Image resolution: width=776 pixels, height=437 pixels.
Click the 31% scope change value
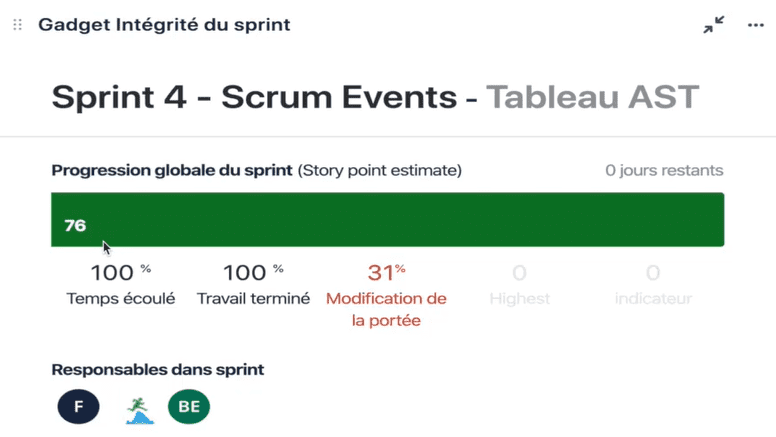pyautogui.click(x=387, y=273)
